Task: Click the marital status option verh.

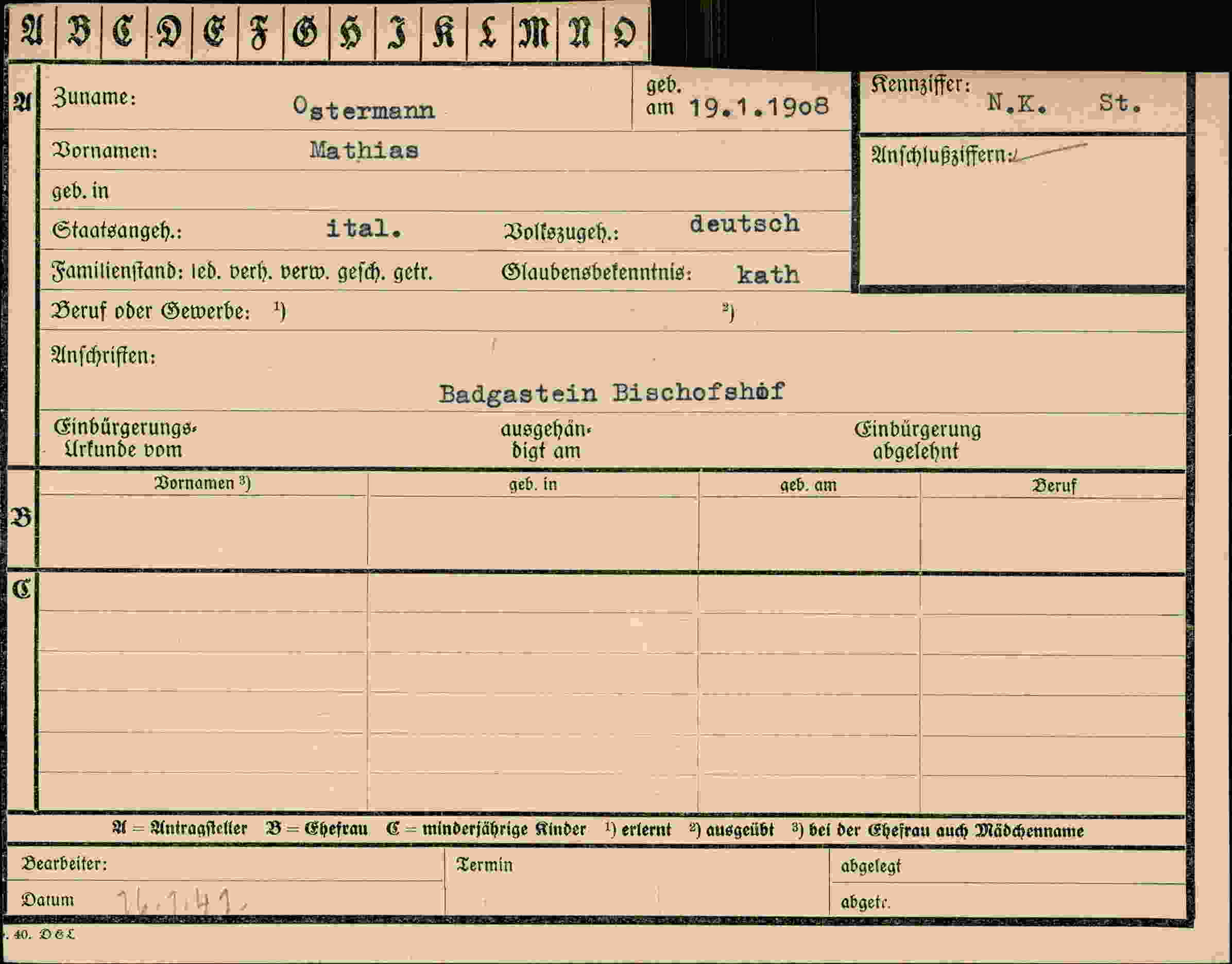Action: pyautogui.click(x=251, y=272)
